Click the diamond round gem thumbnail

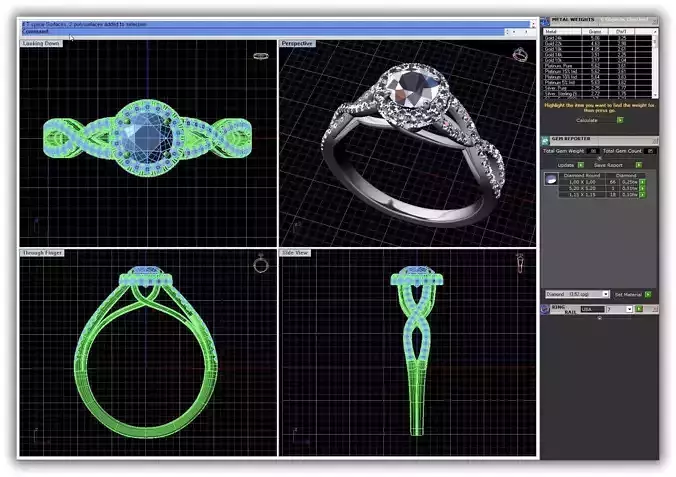[551, 179]
